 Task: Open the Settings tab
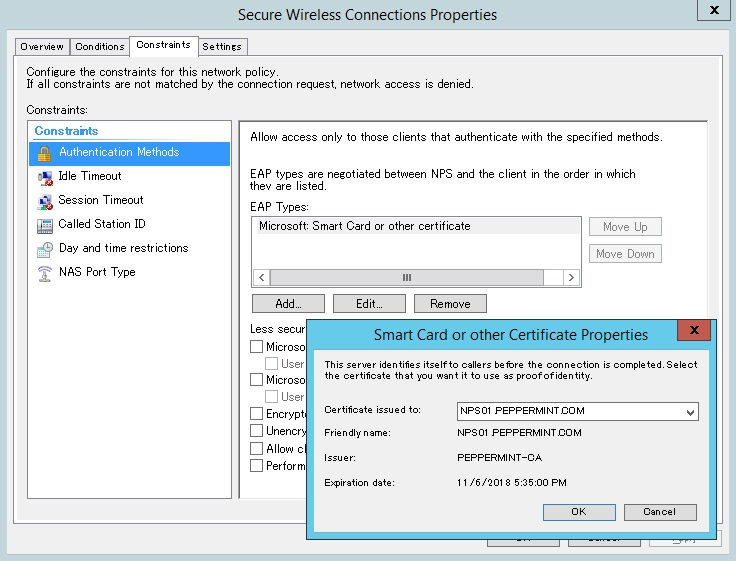tap(222, 46)
